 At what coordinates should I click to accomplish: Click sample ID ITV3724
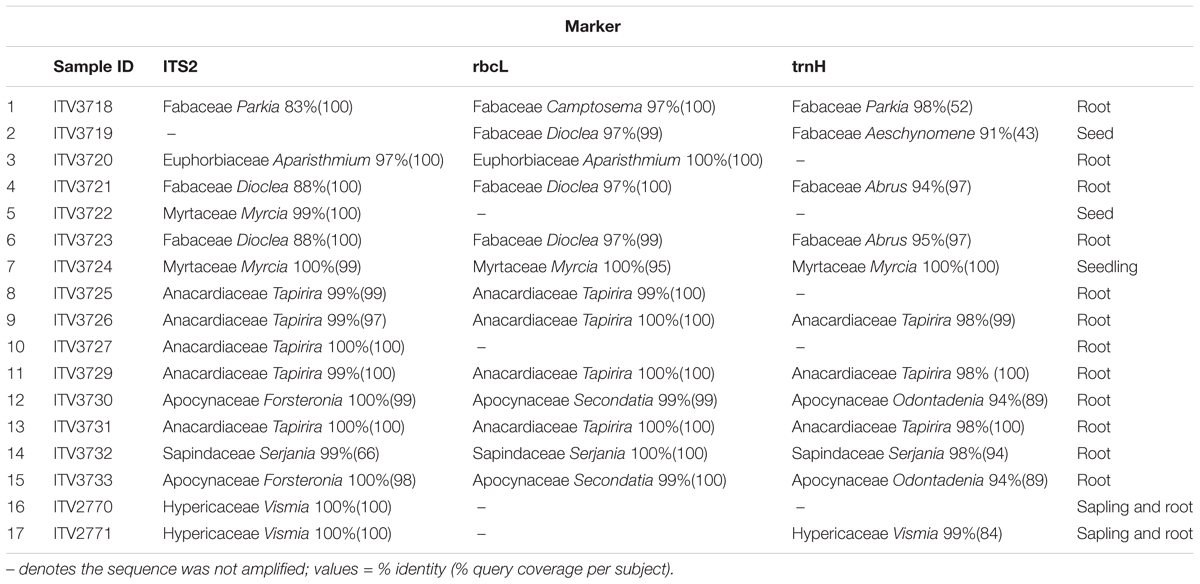84,267
